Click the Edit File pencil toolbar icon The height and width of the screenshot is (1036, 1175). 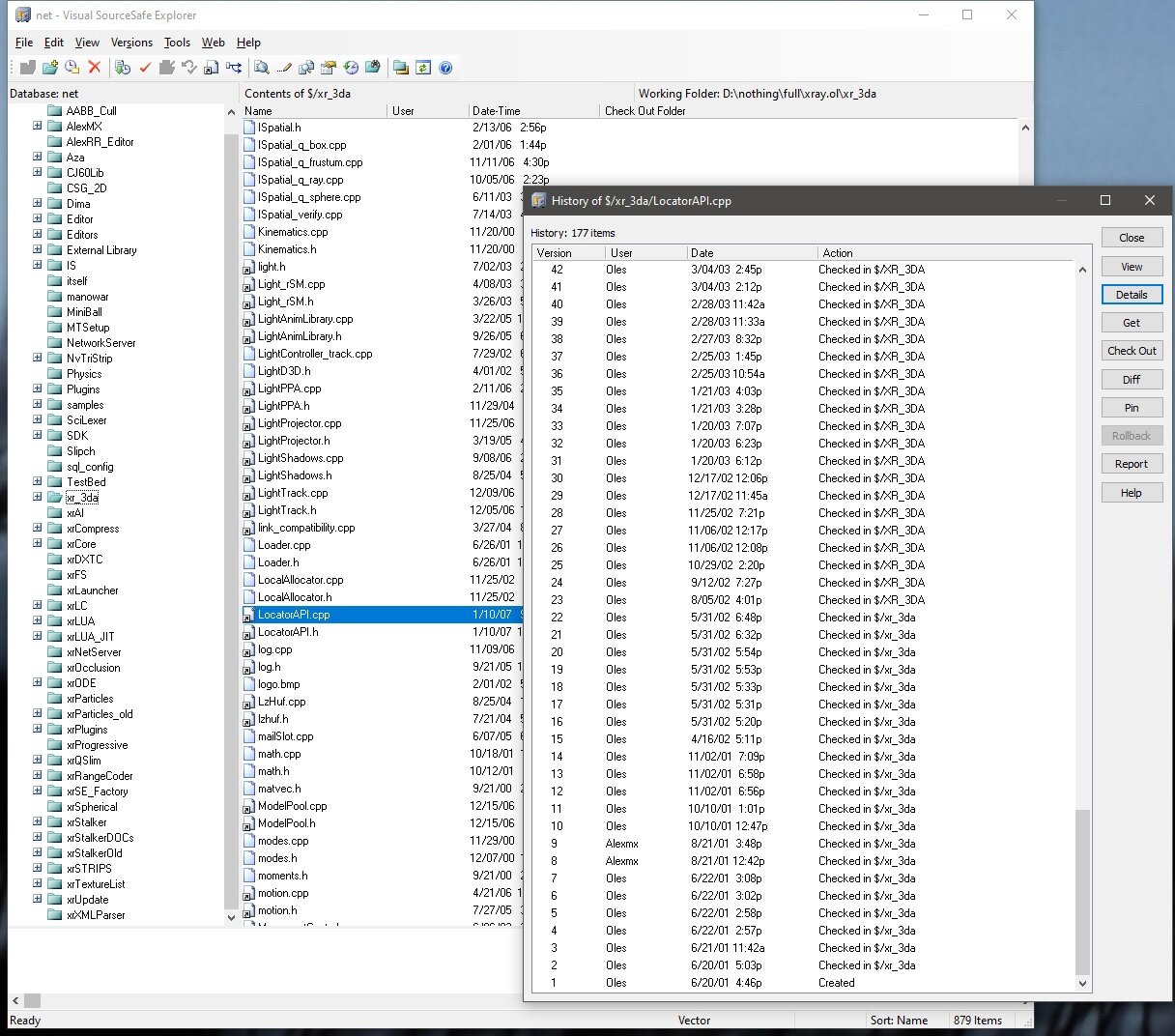284,68
